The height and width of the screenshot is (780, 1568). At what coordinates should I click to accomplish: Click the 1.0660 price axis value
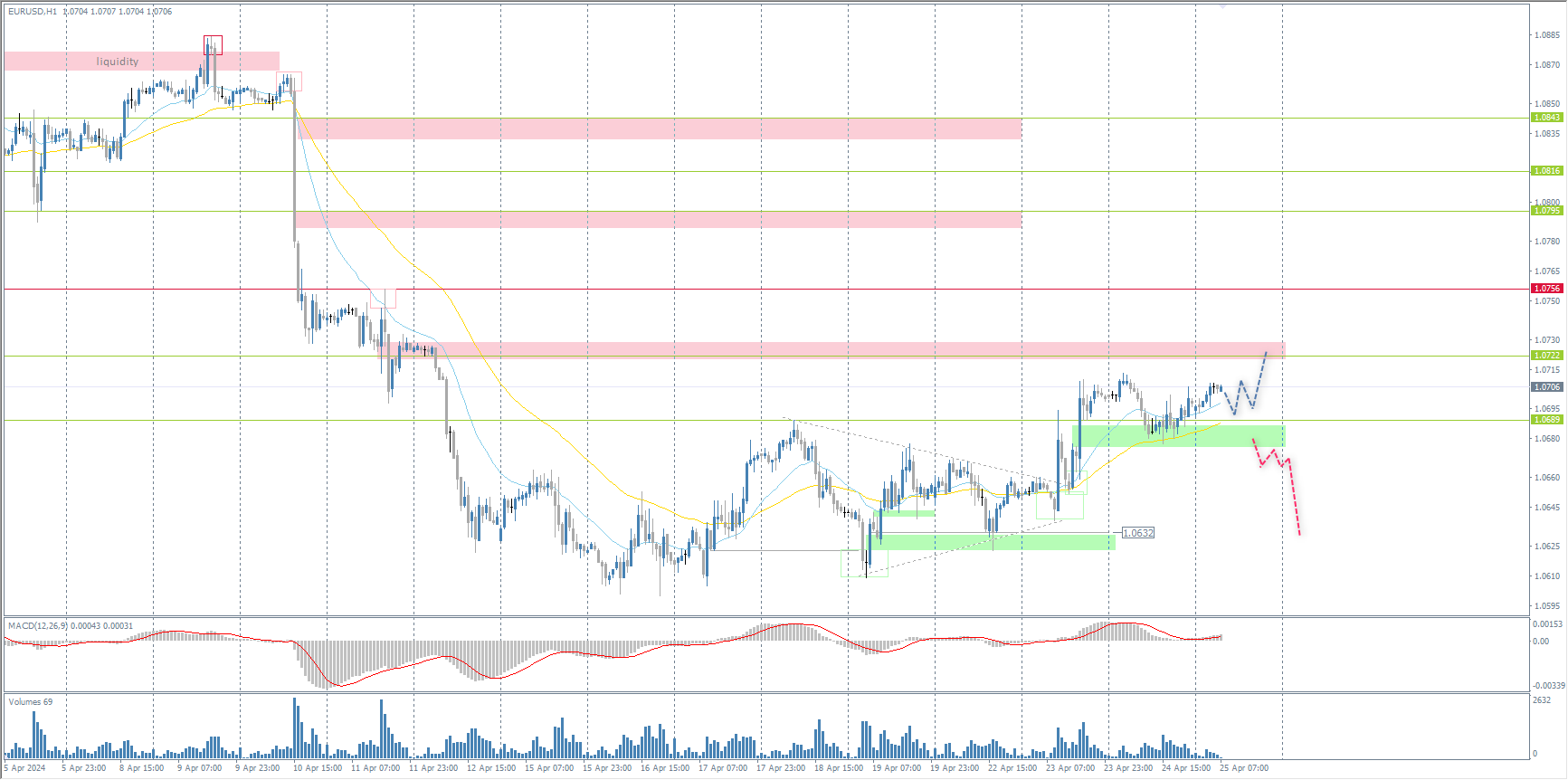pyautogui.click(x=1546, y=478)
